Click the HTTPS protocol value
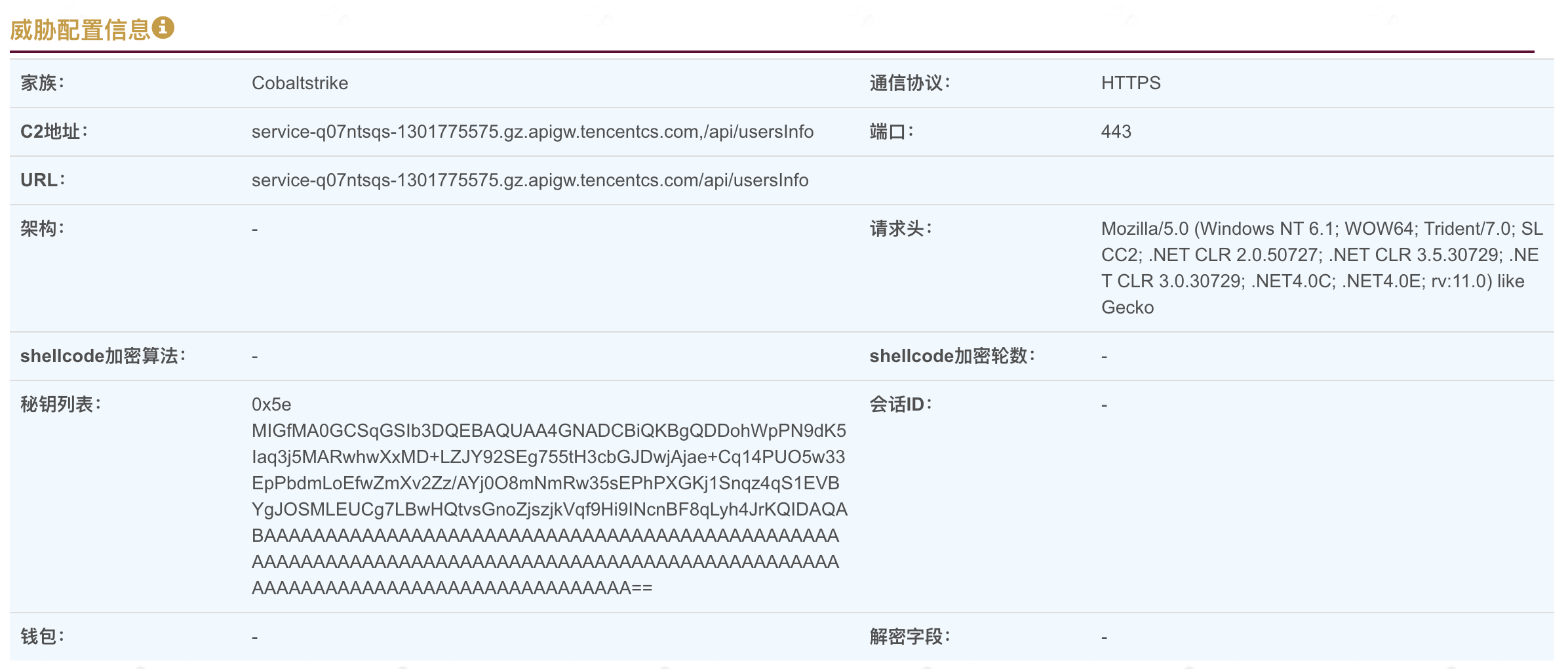The image size is (1568, 669). [x=1131, y=83]
